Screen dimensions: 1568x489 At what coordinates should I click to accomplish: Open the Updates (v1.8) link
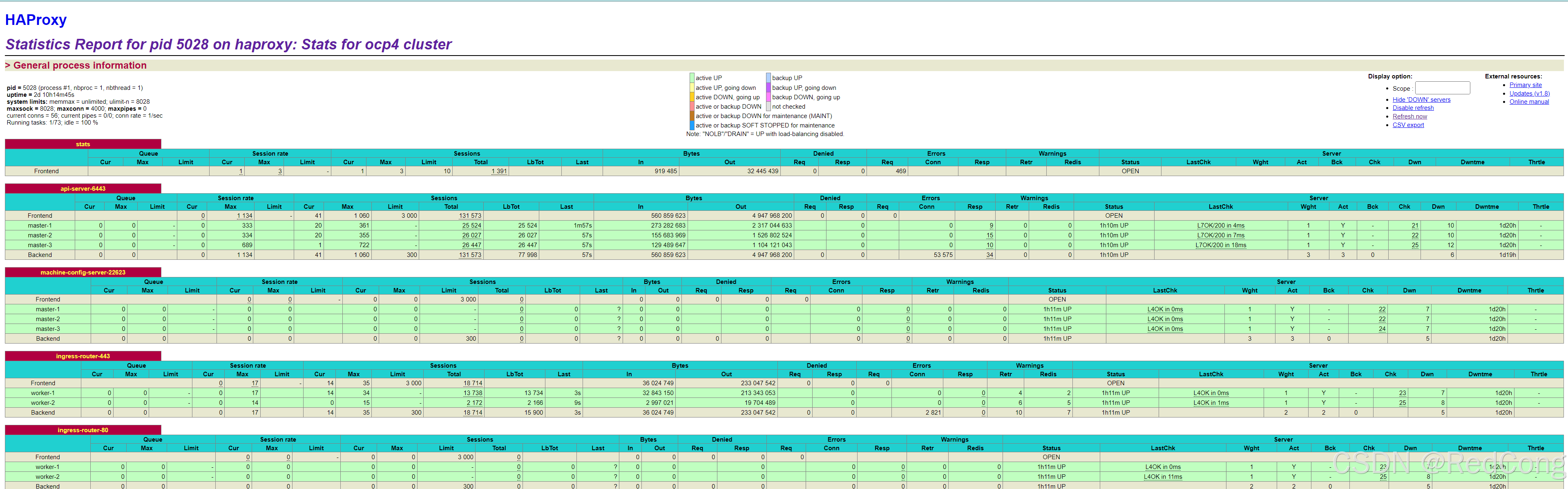point(1529,93)
